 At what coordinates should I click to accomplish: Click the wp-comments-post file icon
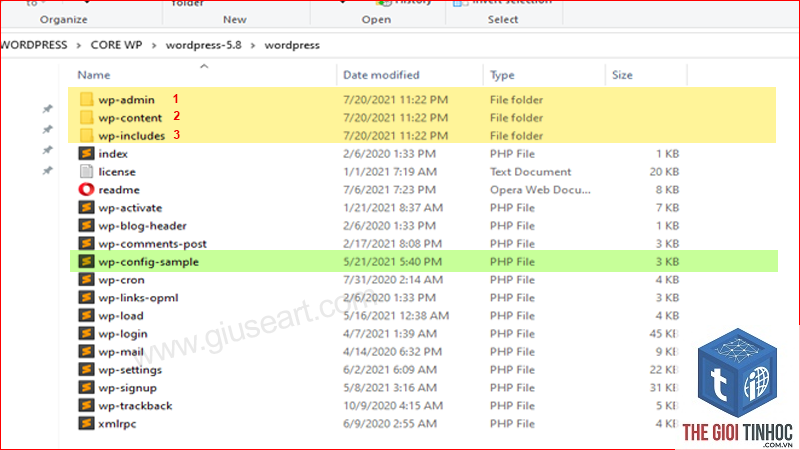pyautogui.click(x=86, y=243)
